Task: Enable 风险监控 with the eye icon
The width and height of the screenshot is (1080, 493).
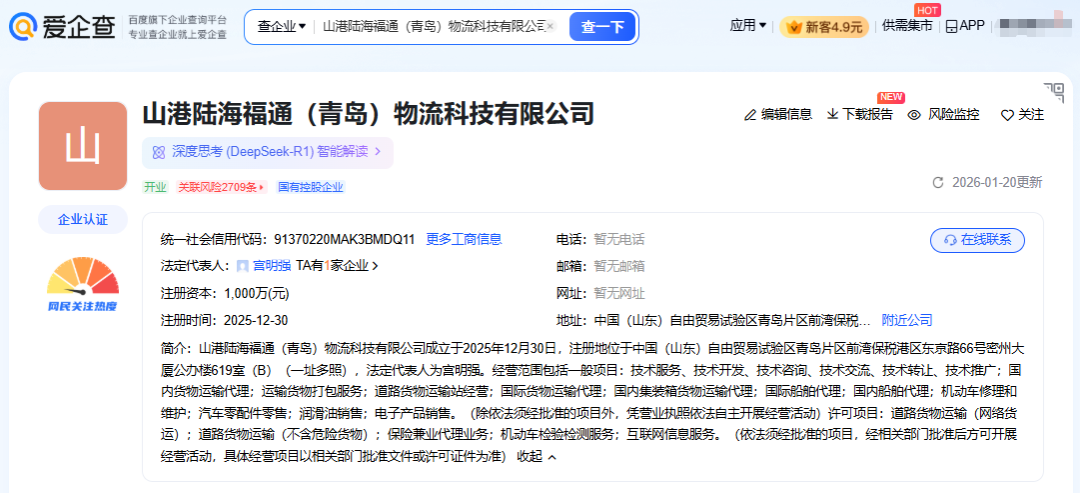Action: 914,115
